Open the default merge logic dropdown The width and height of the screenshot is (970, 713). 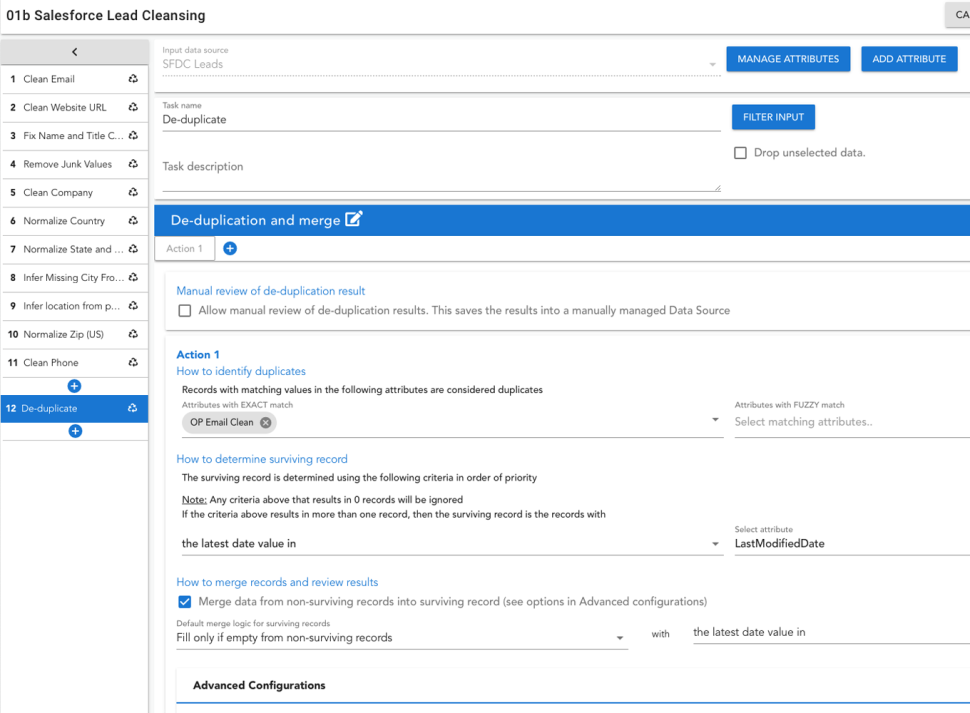click(400, 637)
